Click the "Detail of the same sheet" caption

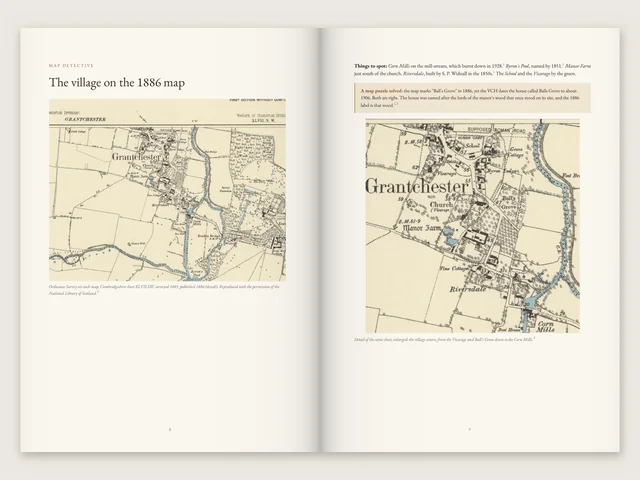coord(444,339)
